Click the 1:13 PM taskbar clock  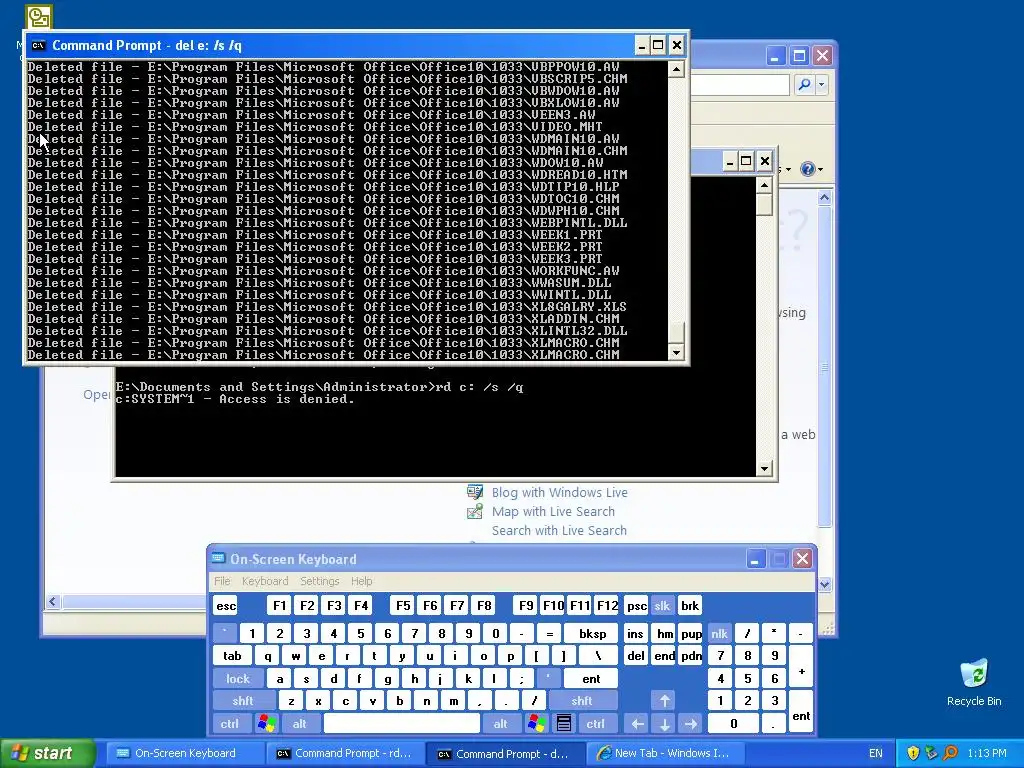987,753
